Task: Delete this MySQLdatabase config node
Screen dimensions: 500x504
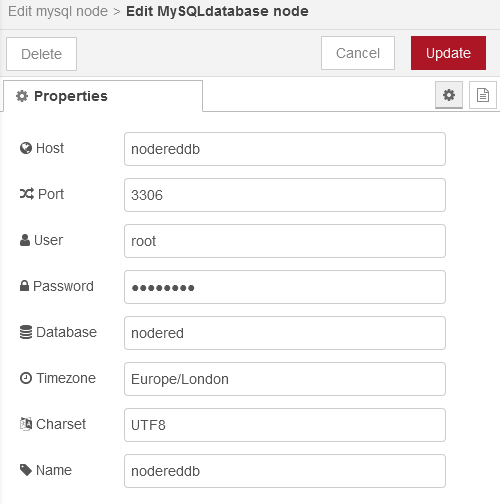Action: (x=41, y=54)
